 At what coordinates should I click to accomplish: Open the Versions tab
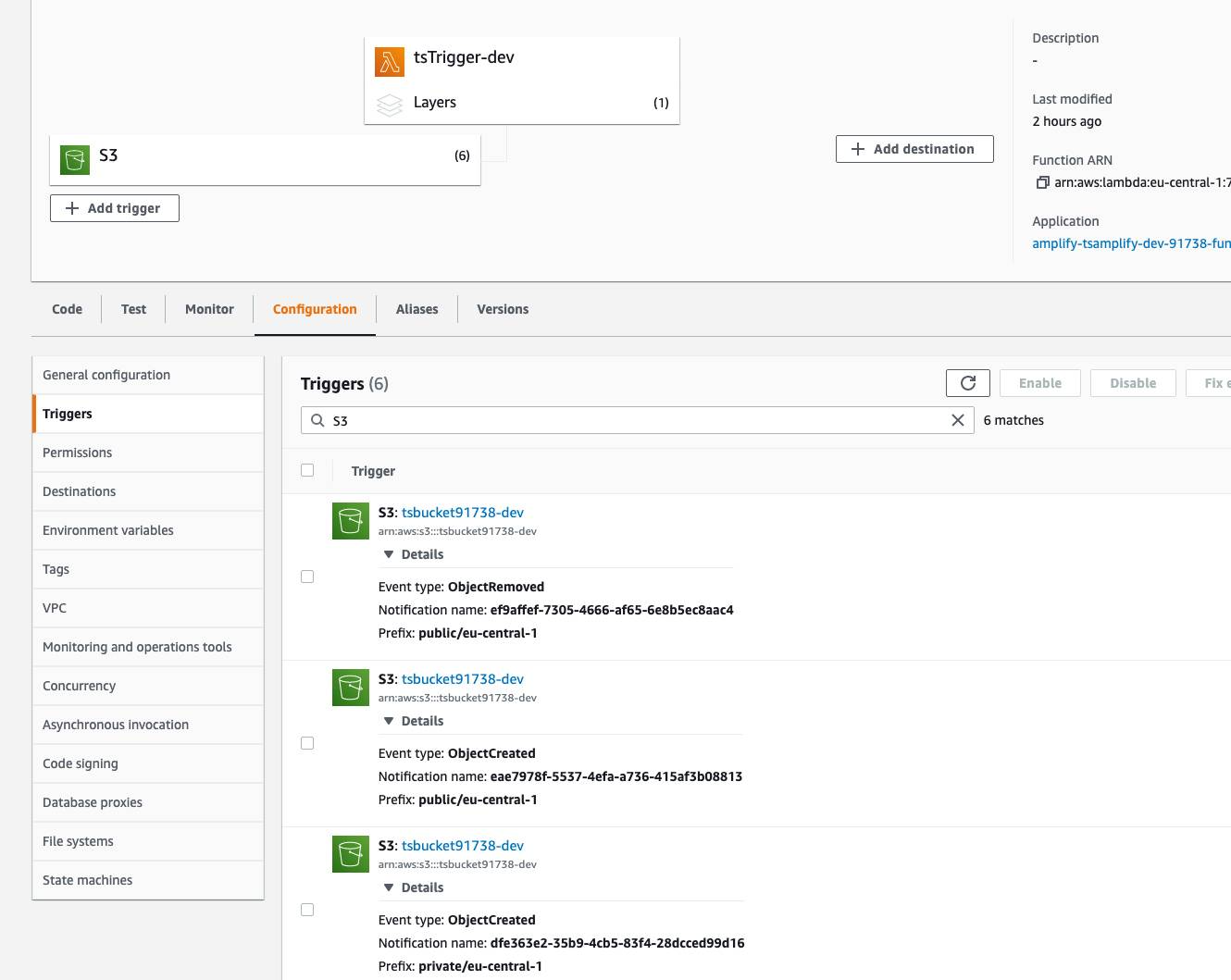click(503, 309)
